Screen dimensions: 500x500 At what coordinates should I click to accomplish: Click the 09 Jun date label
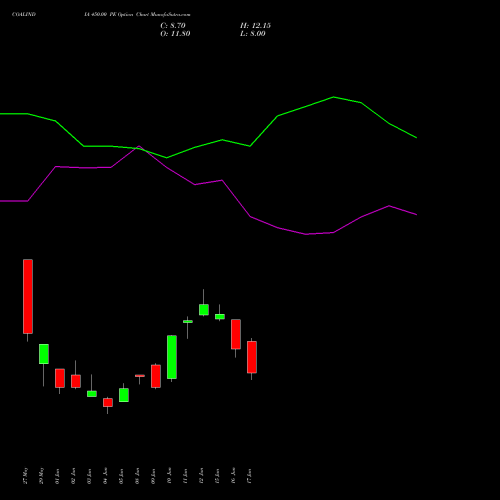tap(154, 476)
